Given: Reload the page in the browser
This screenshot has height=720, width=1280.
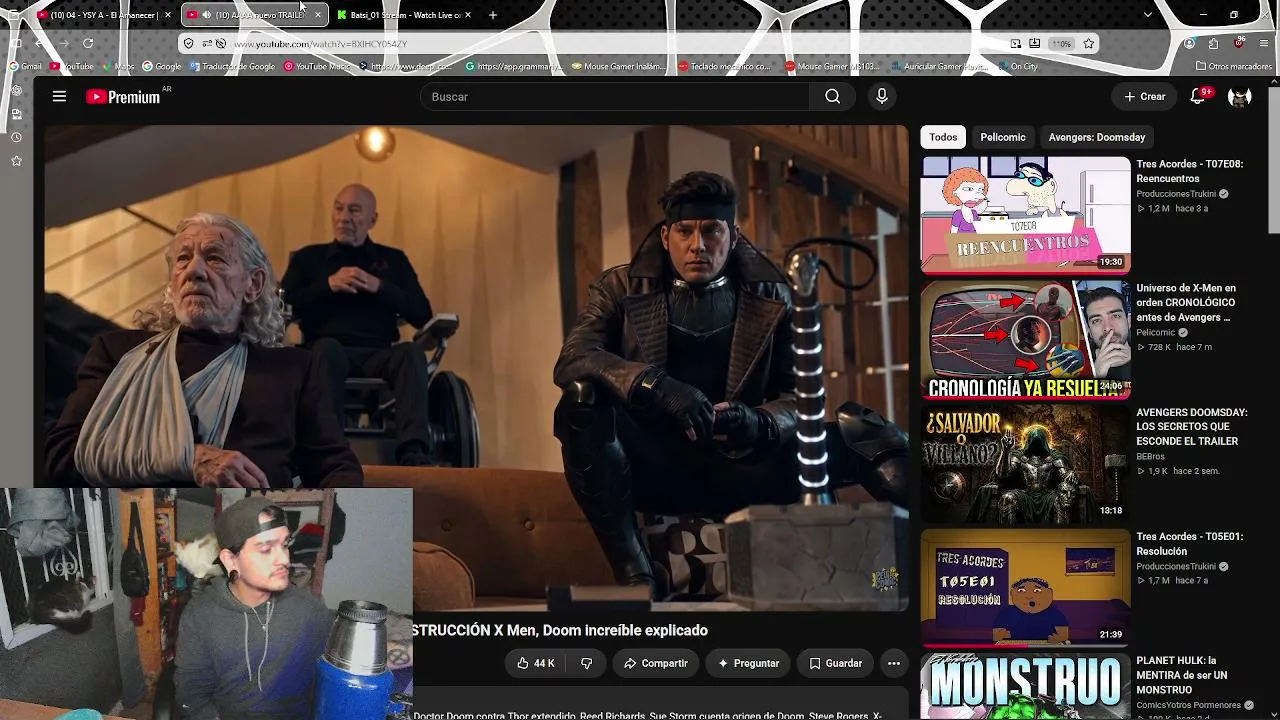Looking at the screenshot, I should point(88,43).
